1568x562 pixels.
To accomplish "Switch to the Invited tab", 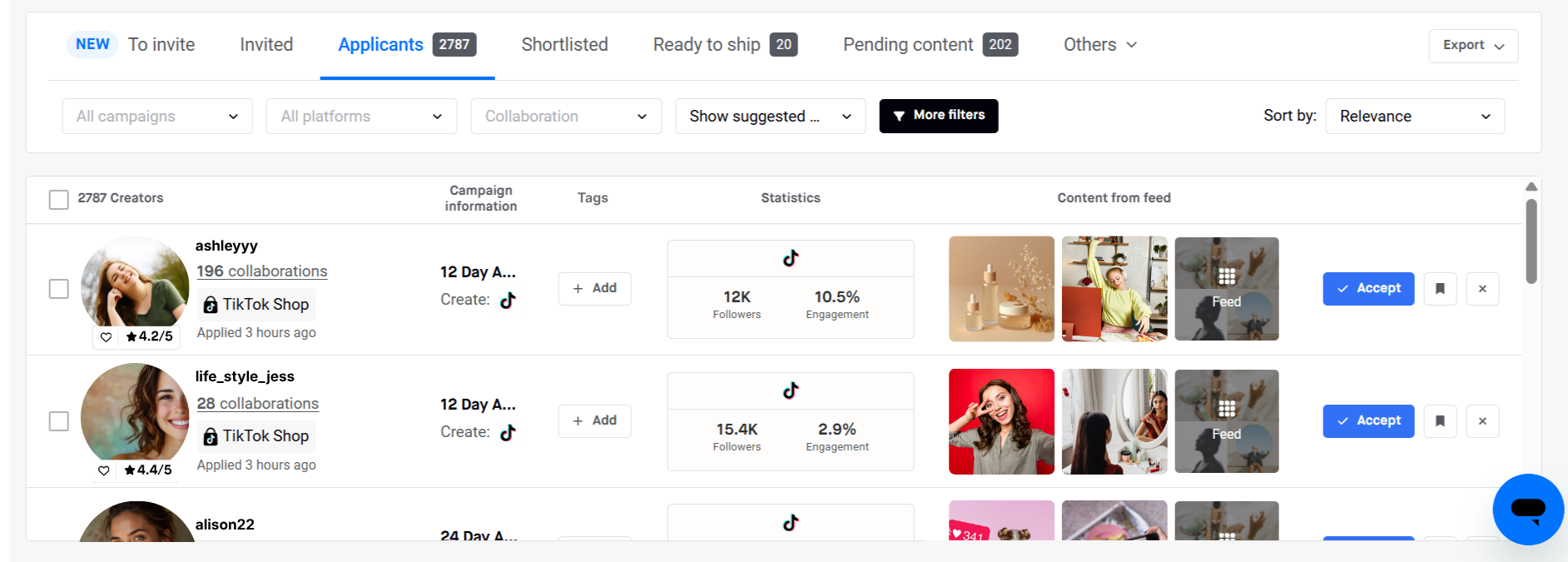I will [266, 45].
